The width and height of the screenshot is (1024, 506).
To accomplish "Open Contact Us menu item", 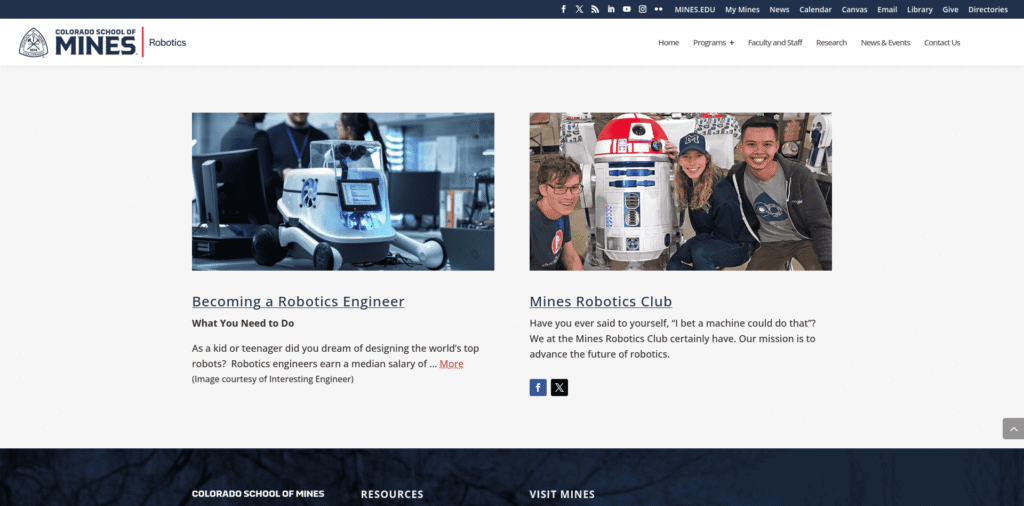I will click(x=942, y=42).
